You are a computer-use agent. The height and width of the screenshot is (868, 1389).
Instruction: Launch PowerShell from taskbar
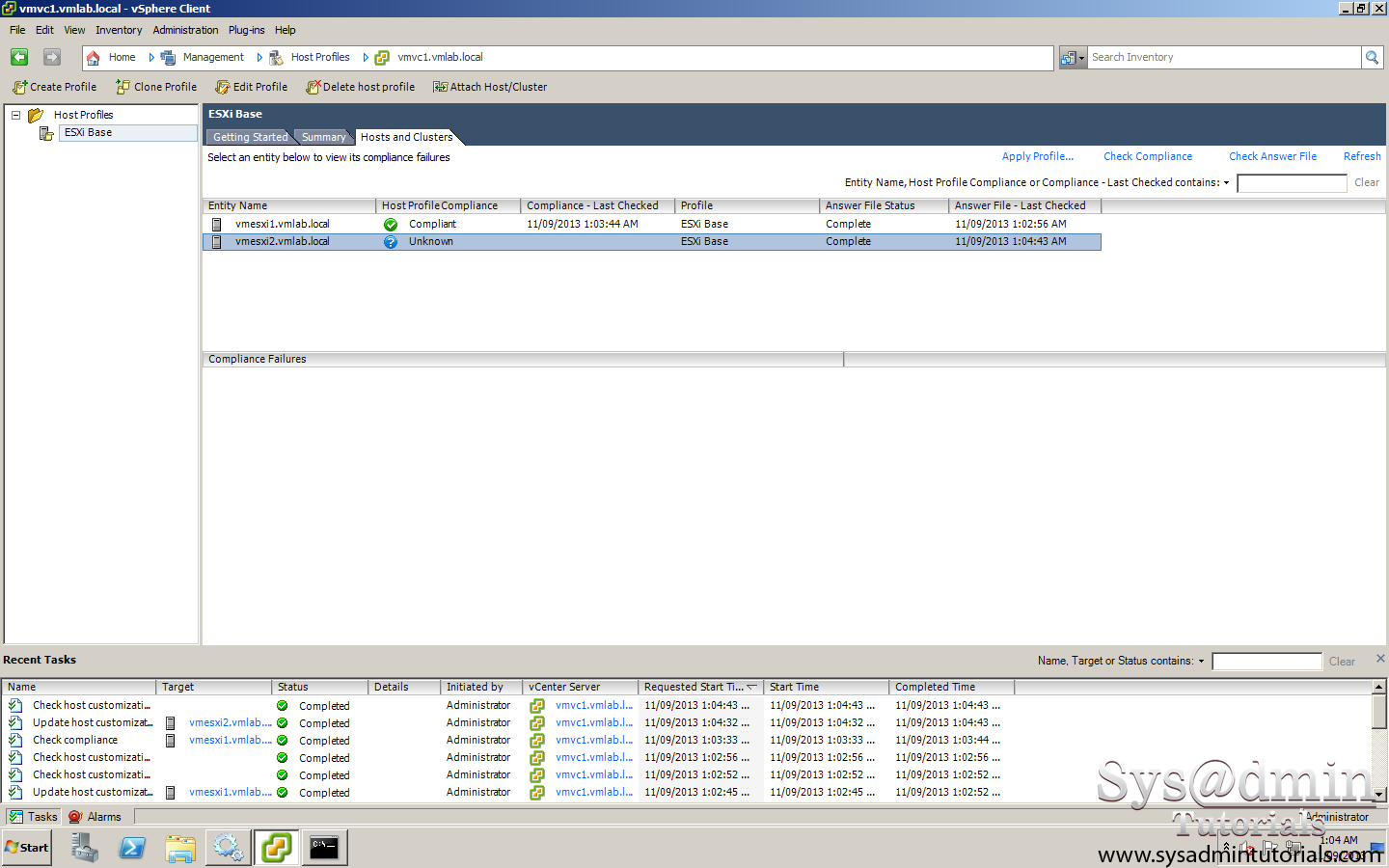(x=132, y=848)
